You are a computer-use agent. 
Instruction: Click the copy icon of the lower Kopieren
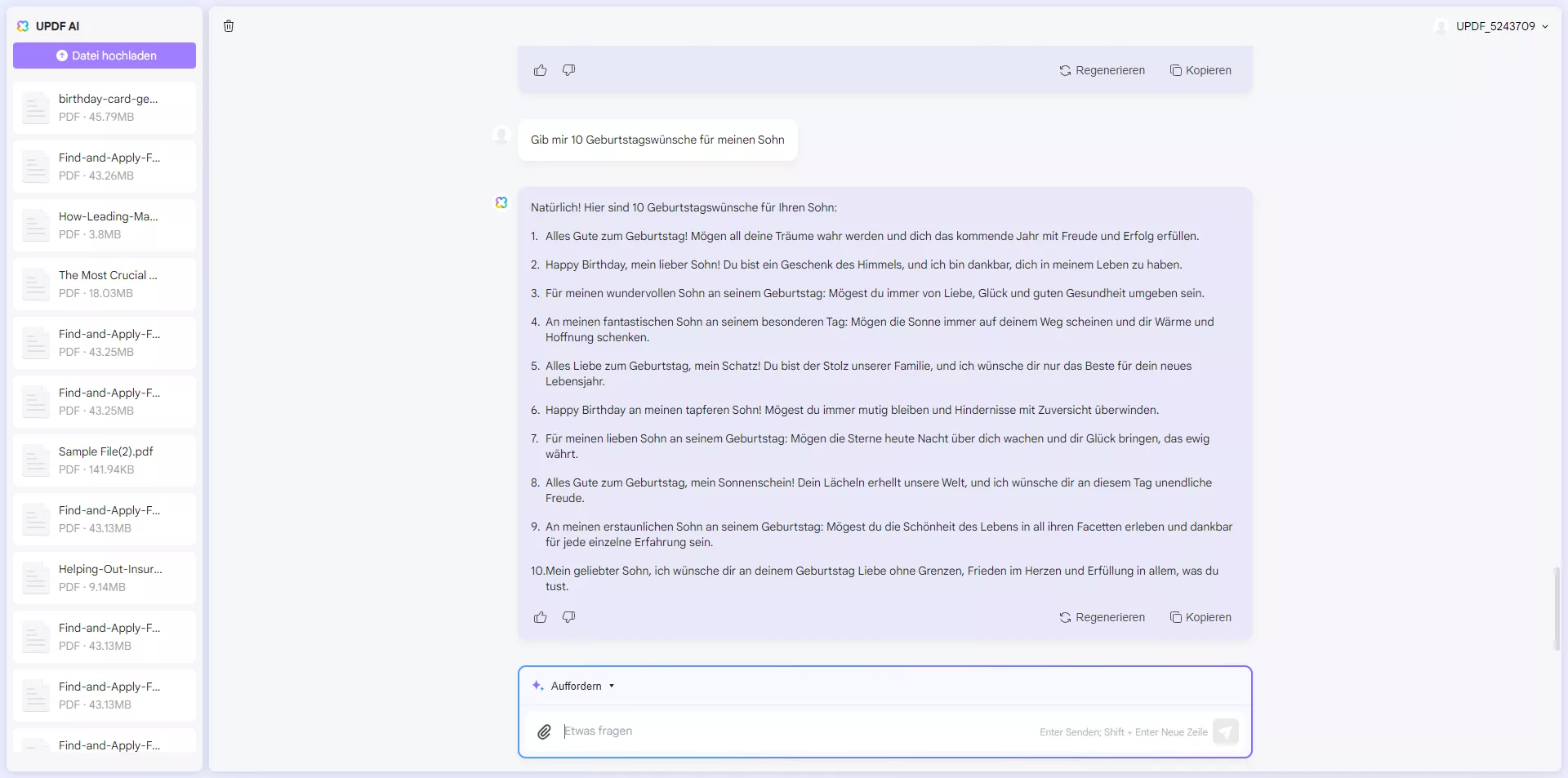1176,617
